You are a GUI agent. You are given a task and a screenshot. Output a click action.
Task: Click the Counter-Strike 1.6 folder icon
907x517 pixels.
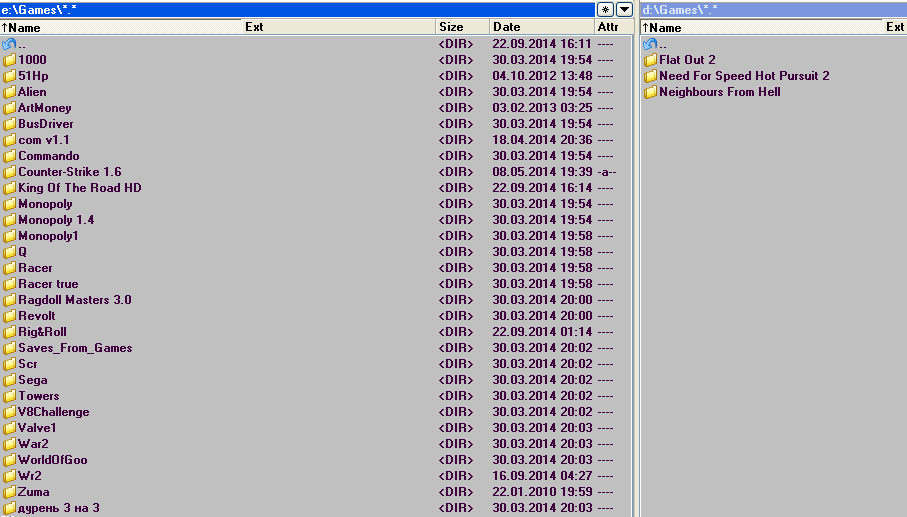[9, 172]
